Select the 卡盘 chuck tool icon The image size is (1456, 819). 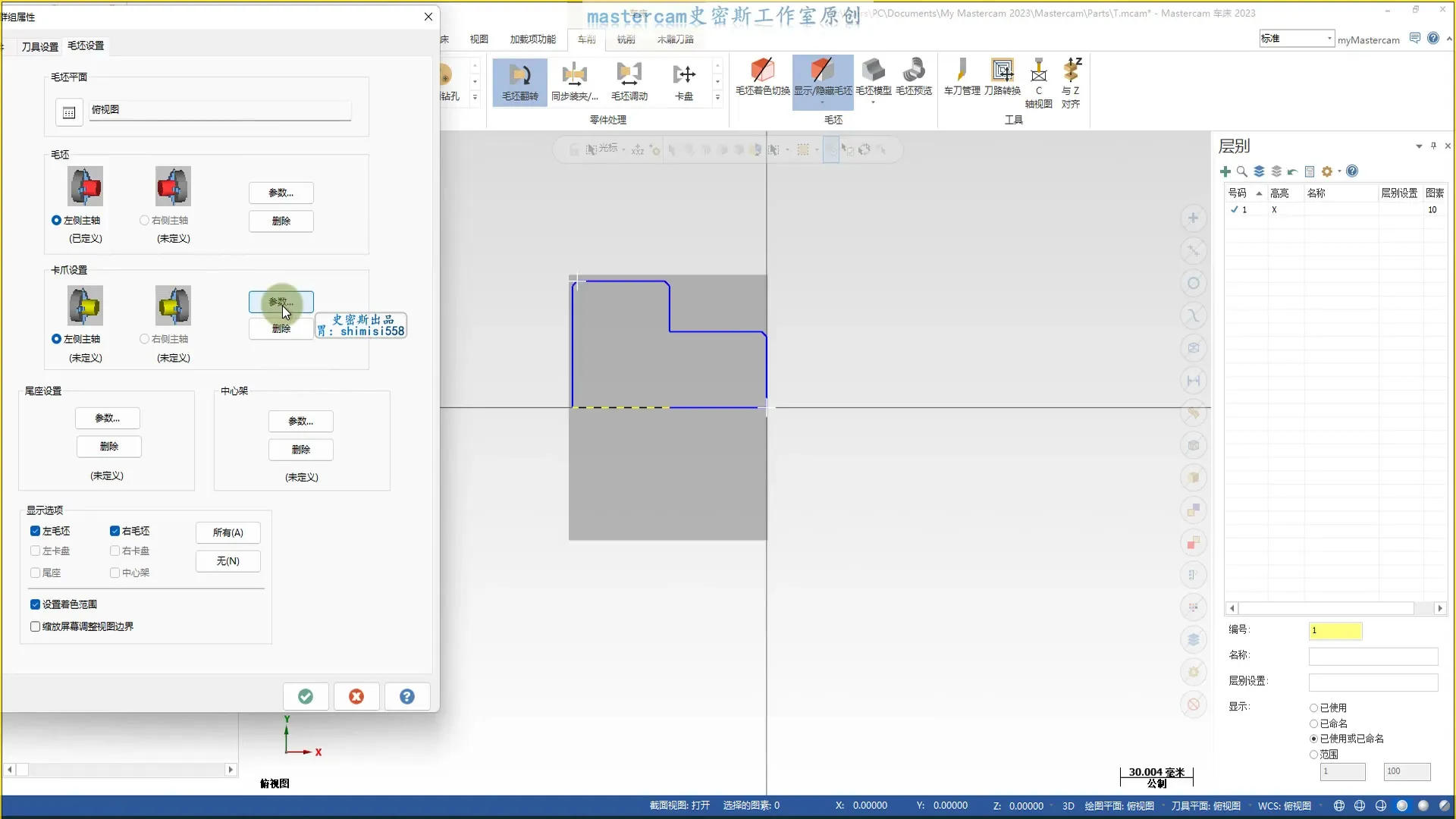683,75
